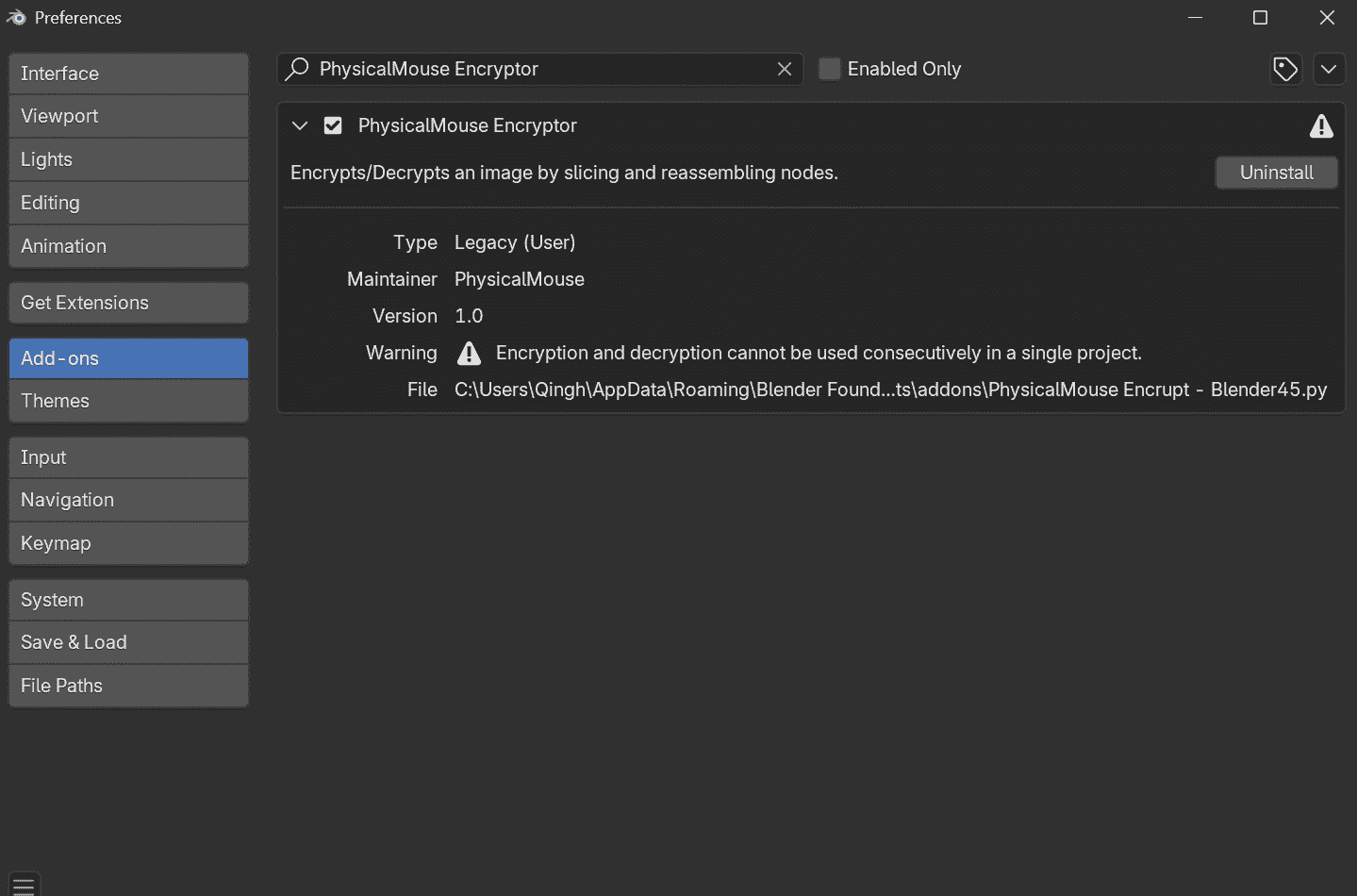The height and width of the screenshot is (896, 1357).
Task: Click the Legacy (User) type value
Action: click(x=515, y=242)
